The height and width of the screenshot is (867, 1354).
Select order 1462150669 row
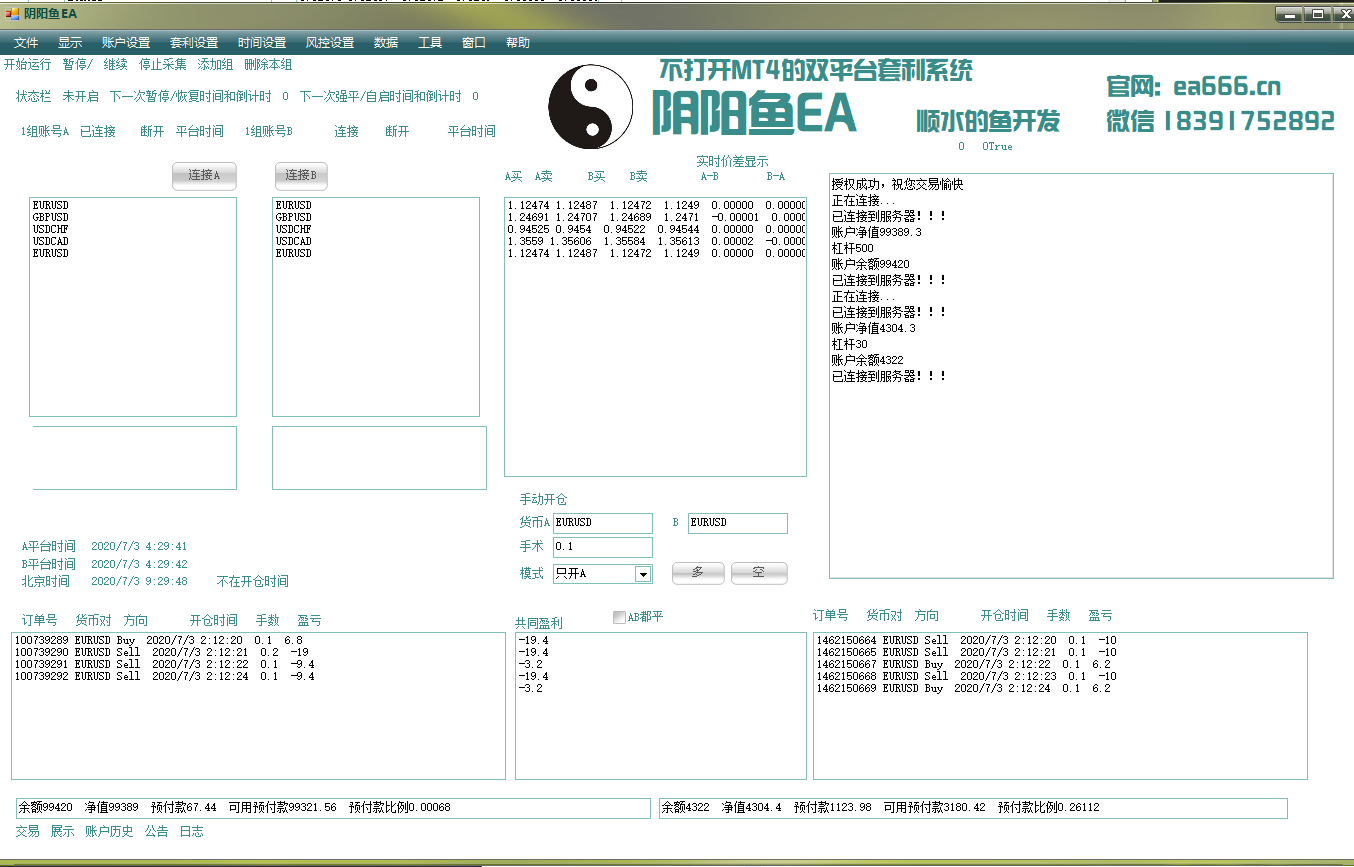click(1060, 688)
